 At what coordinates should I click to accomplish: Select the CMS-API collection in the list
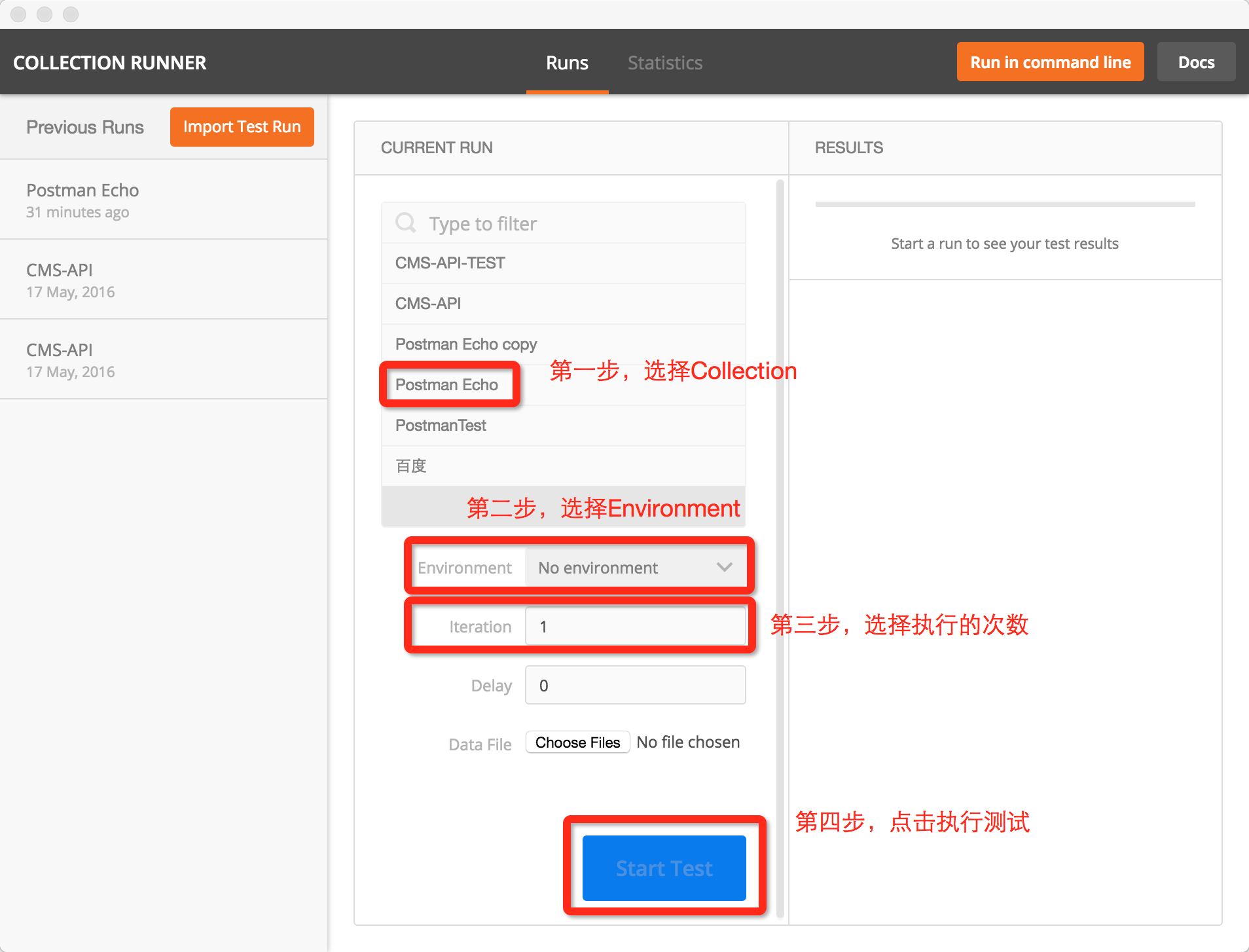point(564,304)
